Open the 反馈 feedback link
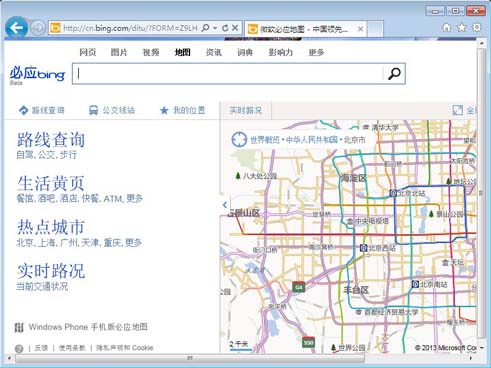 [x=41, y=348]
